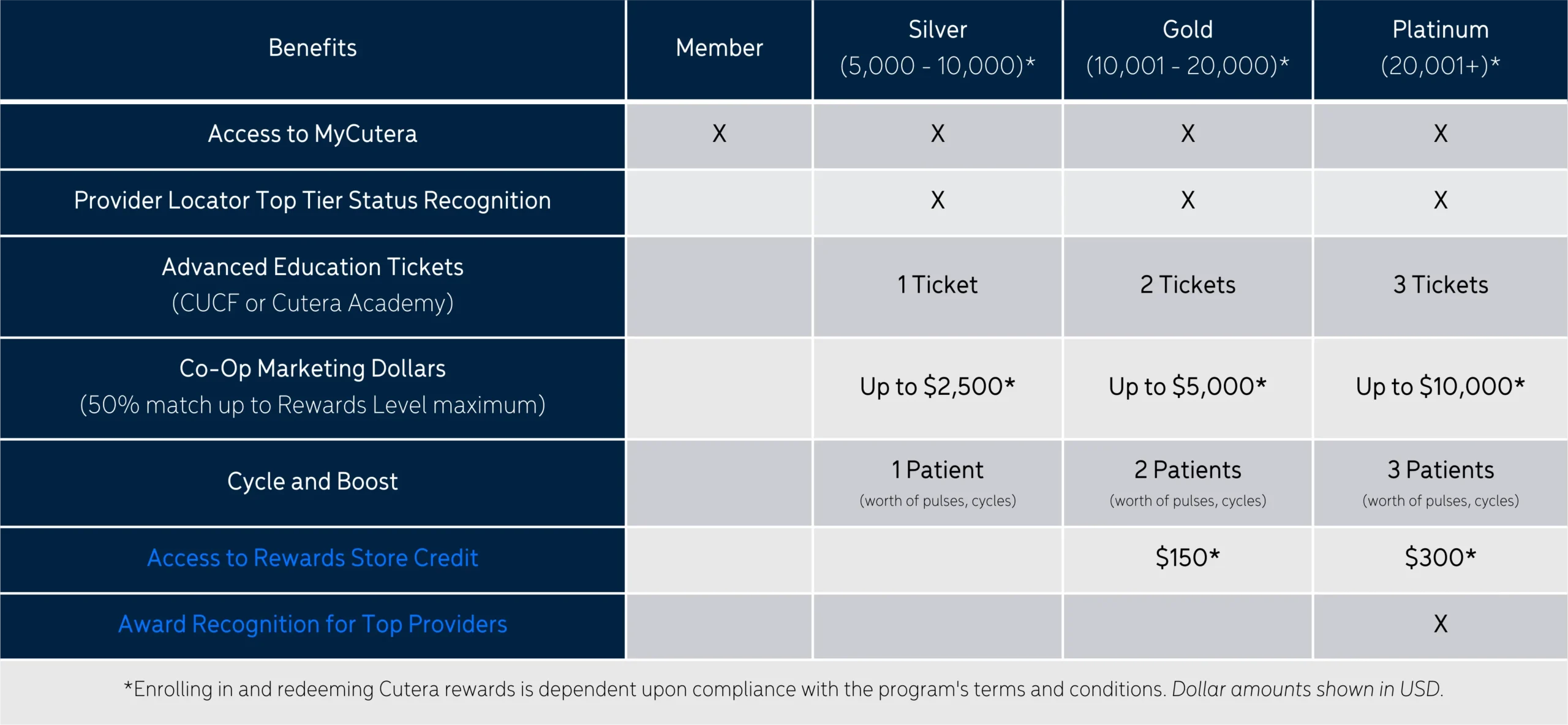Screen dimensions: 1568x725
Task: Click the Access to MyCutera row label
Action: 312,135
